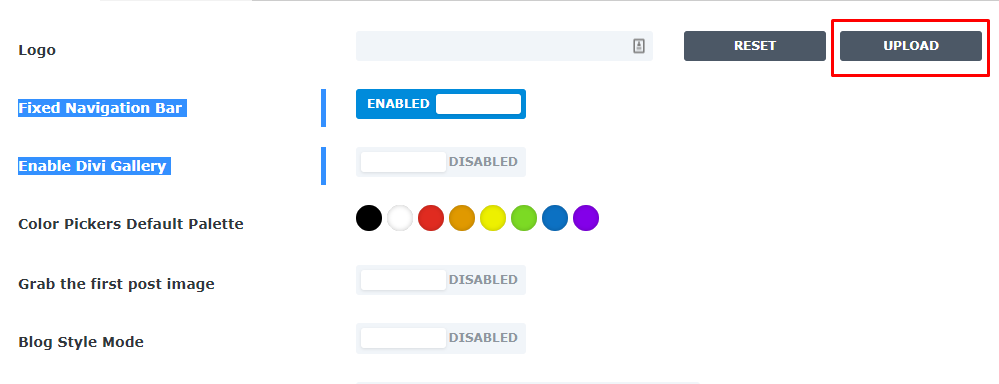The height and width of the screenshot is (384, 999).
Task: Click the highlighted Fixed Navigation Bar label
Action: click(x=102, y=108)
